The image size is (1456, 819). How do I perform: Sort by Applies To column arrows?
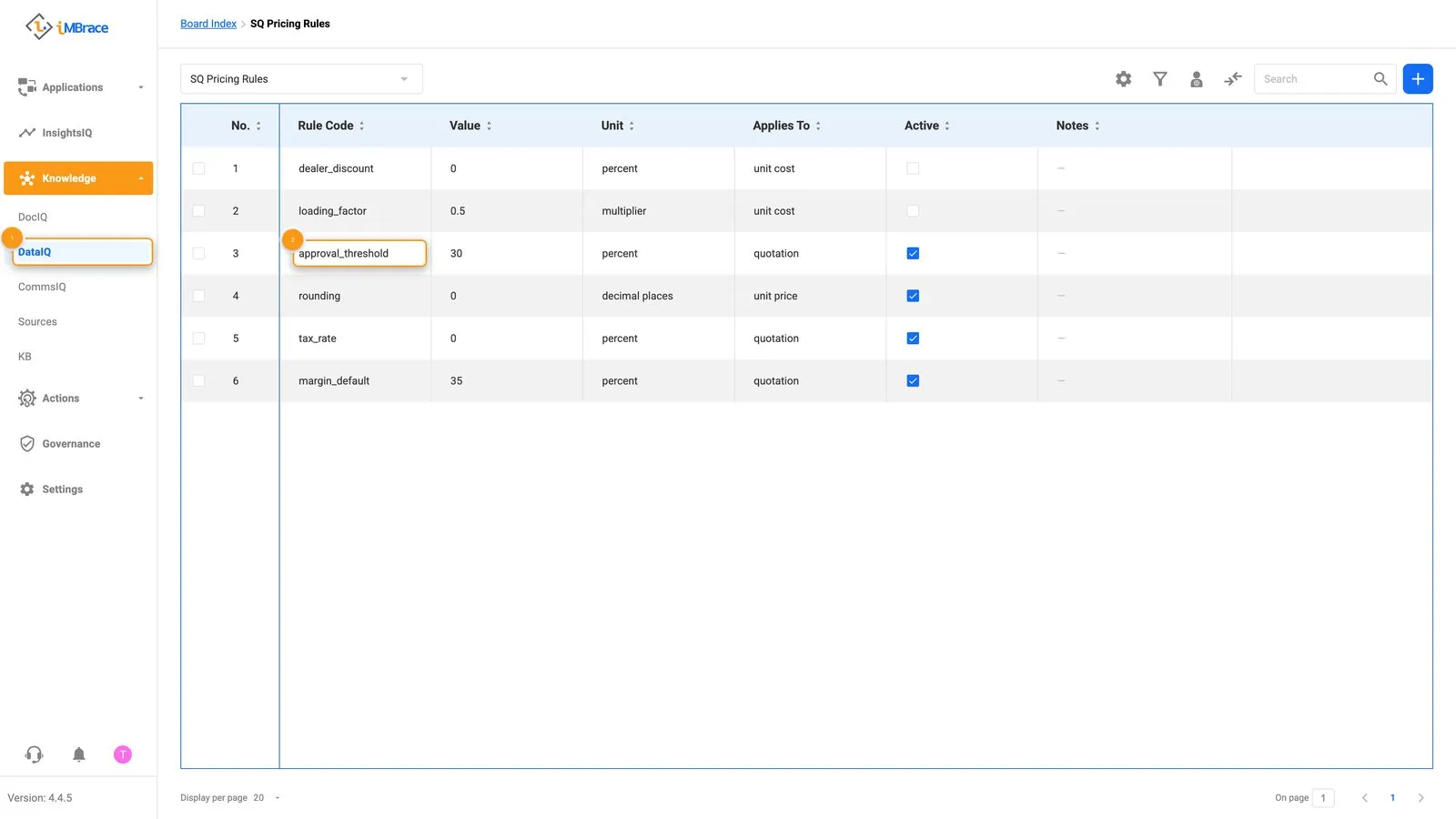(x=818, y=126)
